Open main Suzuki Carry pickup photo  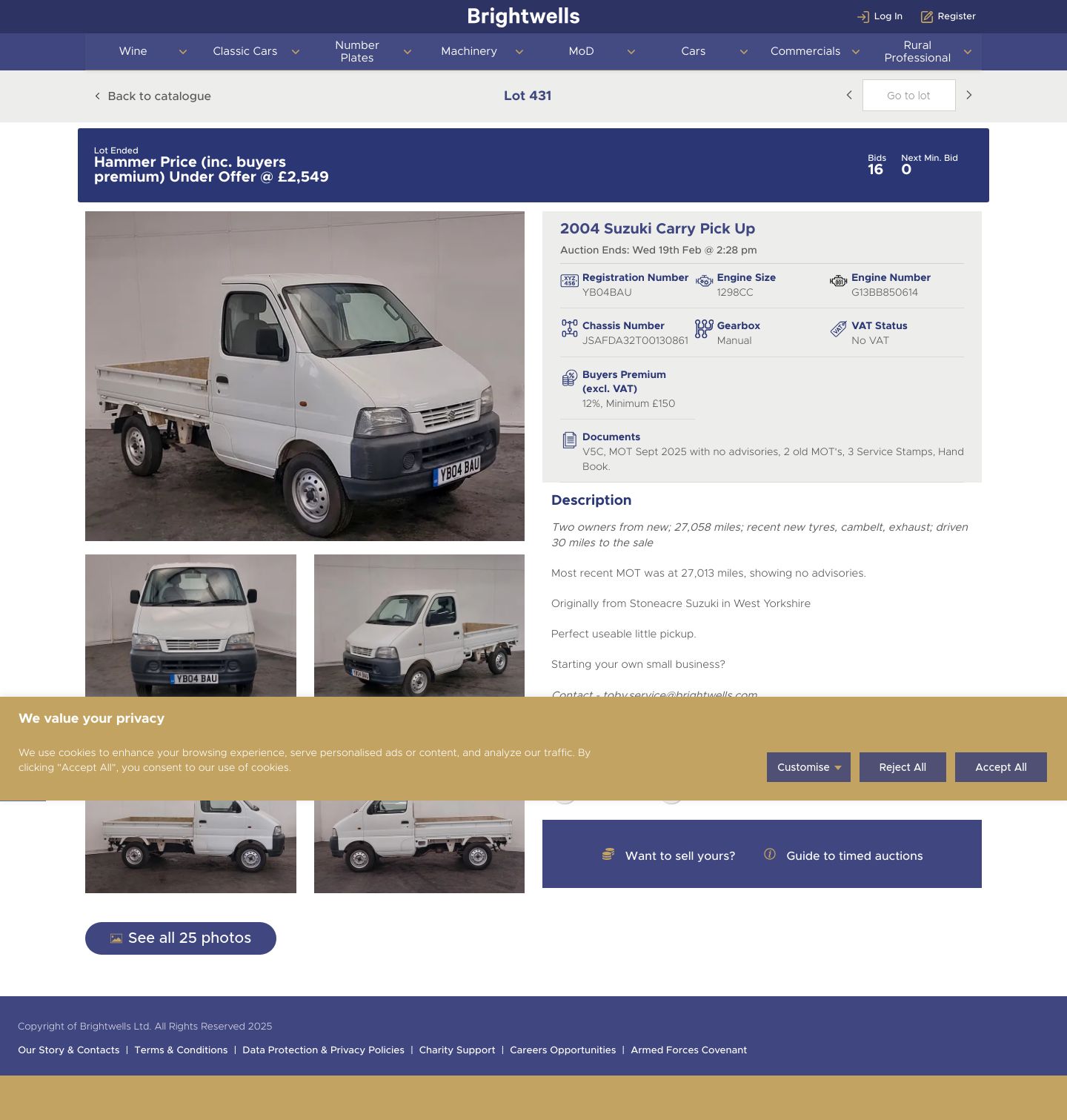pos(305,376)
